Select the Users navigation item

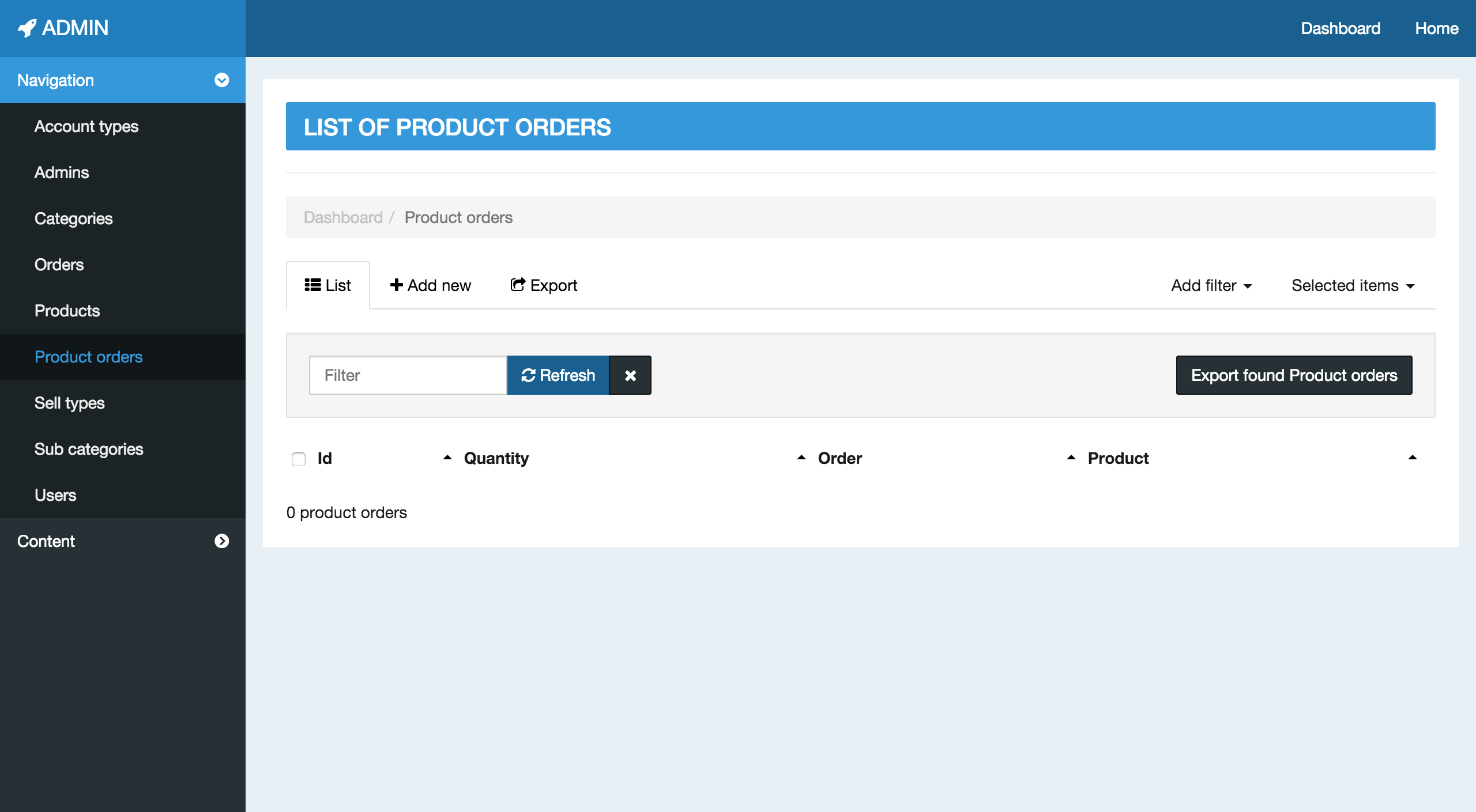point(55,494)
